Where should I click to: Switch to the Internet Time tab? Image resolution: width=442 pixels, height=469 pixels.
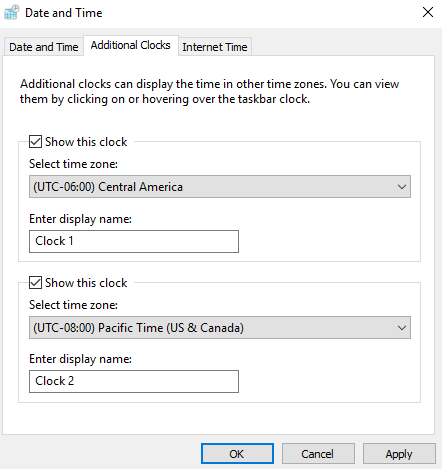tap(215, 47)
